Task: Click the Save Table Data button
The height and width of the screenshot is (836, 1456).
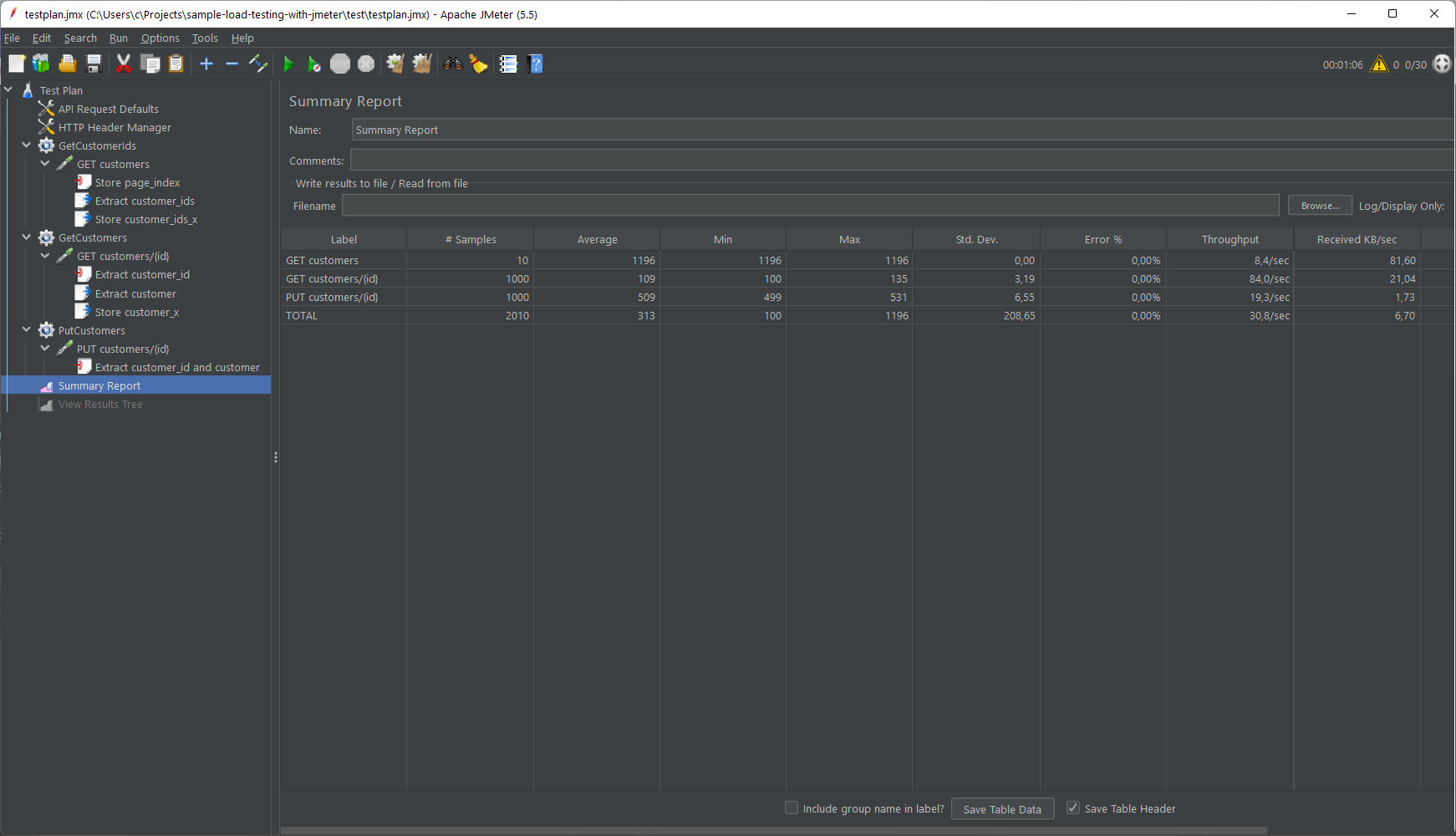Action: coord(1002,808)
